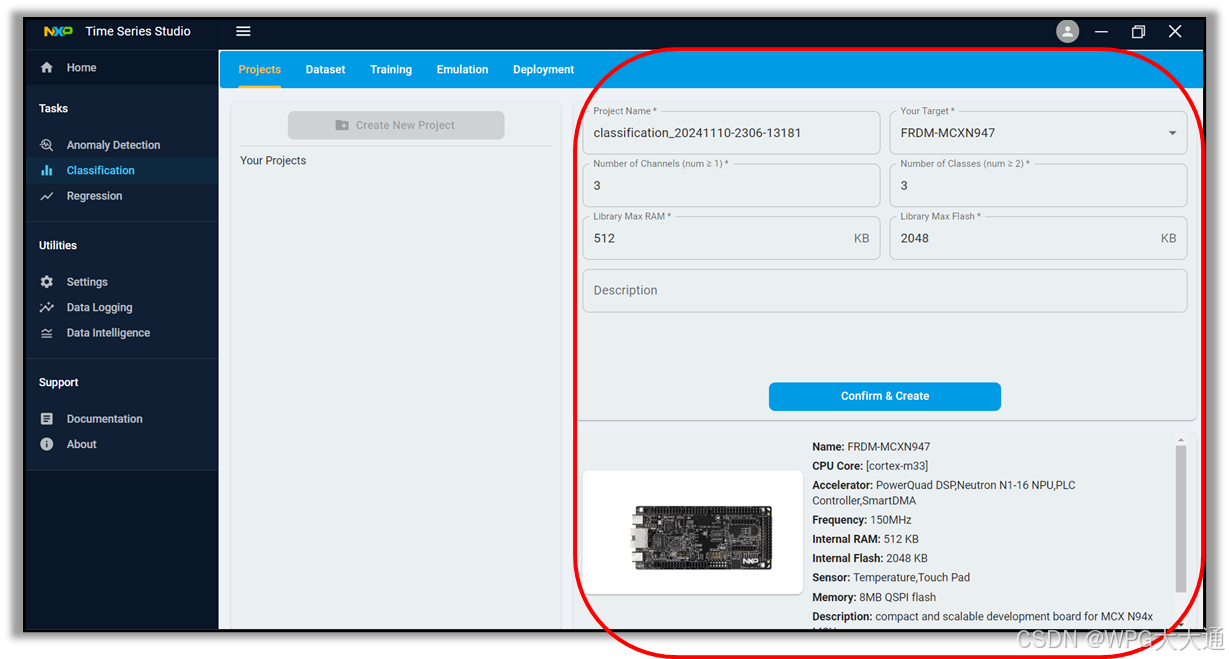Screen dimensions: 1229x659
Task: Open the user account avatar
Action: (x=1068, y=32)
